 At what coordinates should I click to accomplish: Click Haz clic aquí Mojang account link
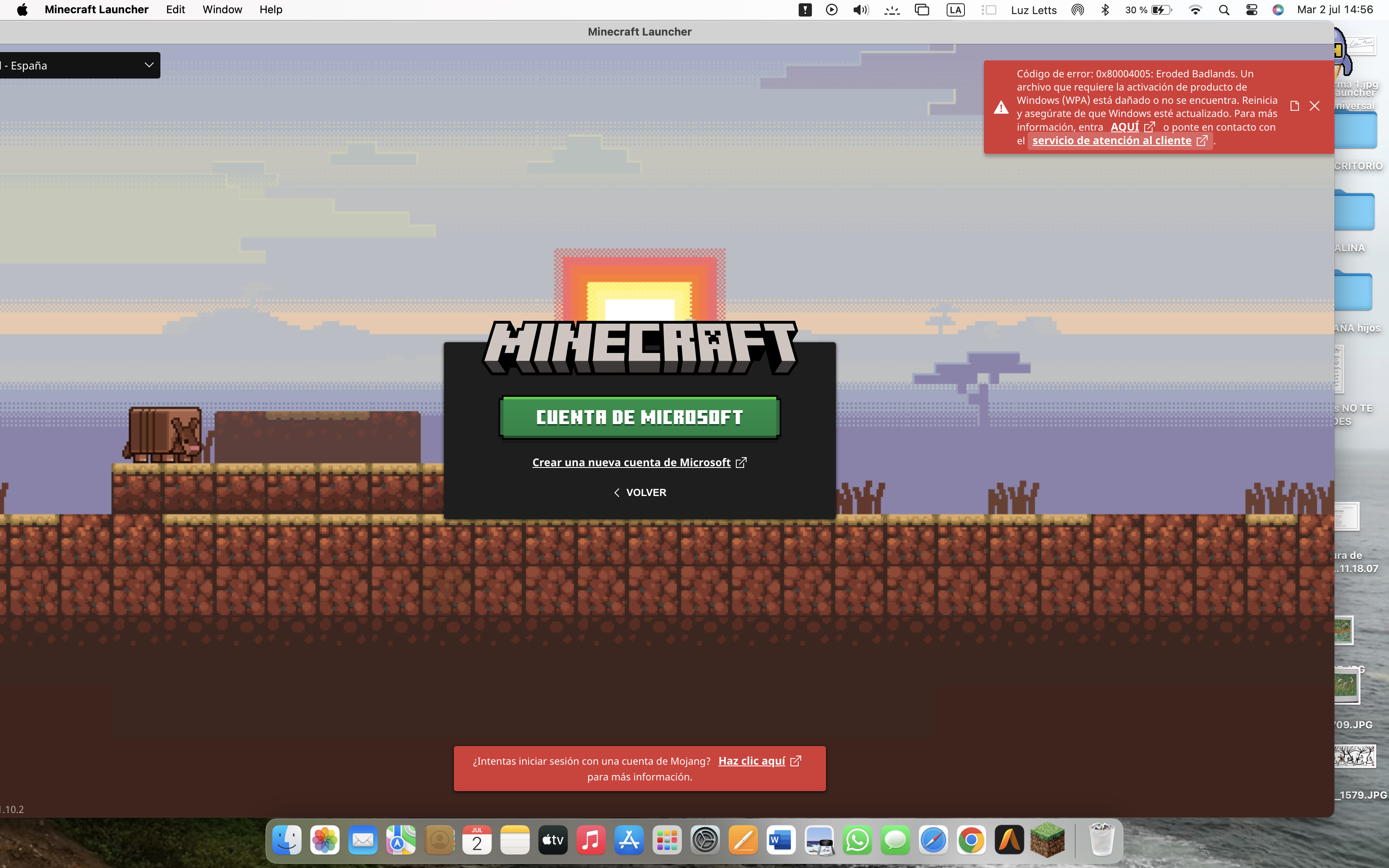[x=759, y=761]
